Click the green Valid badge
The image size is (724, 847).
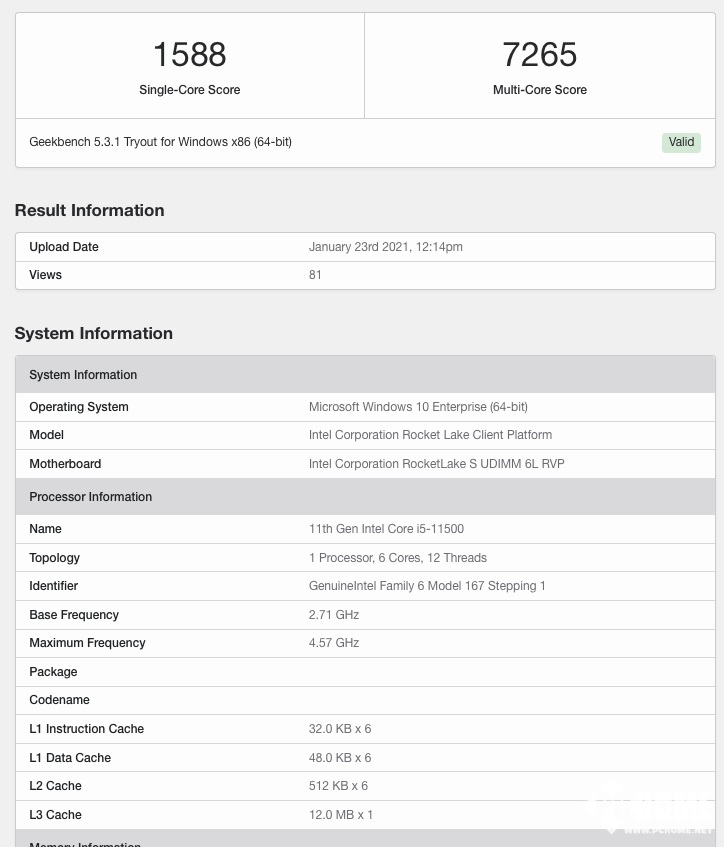[x=681, y=142]
